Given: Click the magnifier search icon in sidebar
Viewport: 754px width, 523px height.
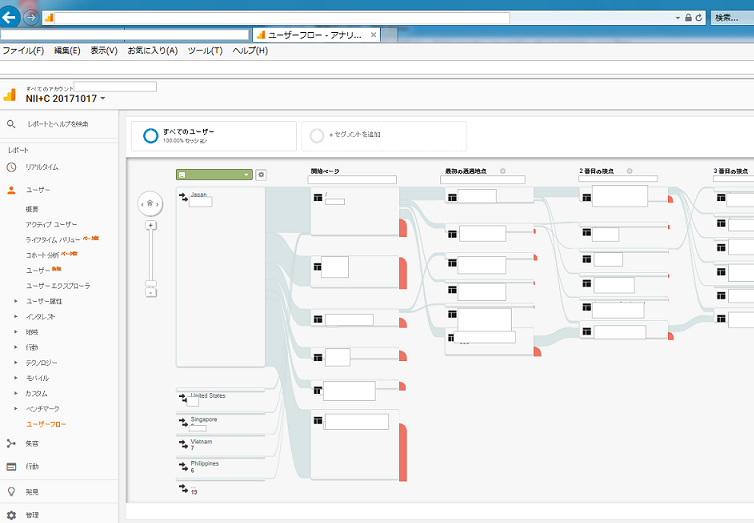Looking at the screenshot, I should (11, 124).
